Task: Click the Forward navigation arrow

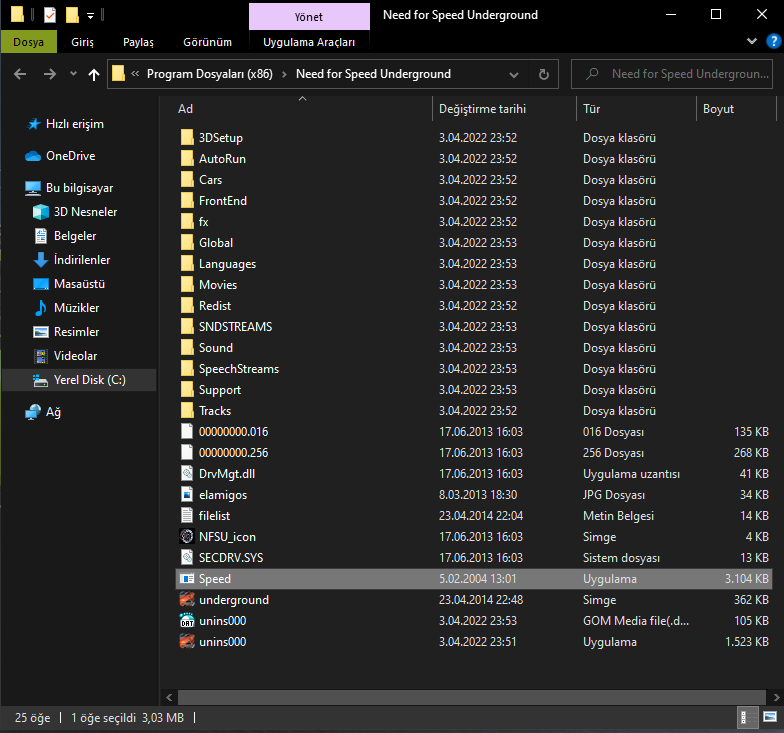Action: (50, 74)
